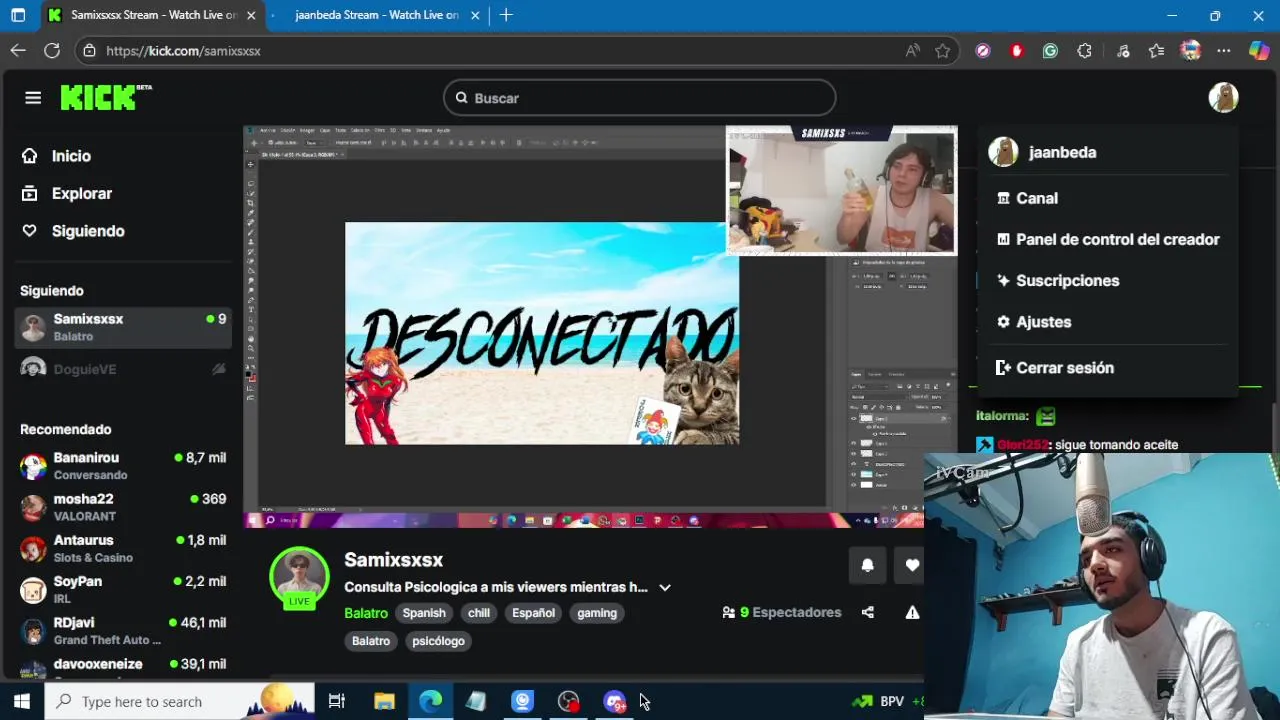Open jaanbeda profile name in dropdown
Screen dimensions: 1280x720
[1062, 152]
